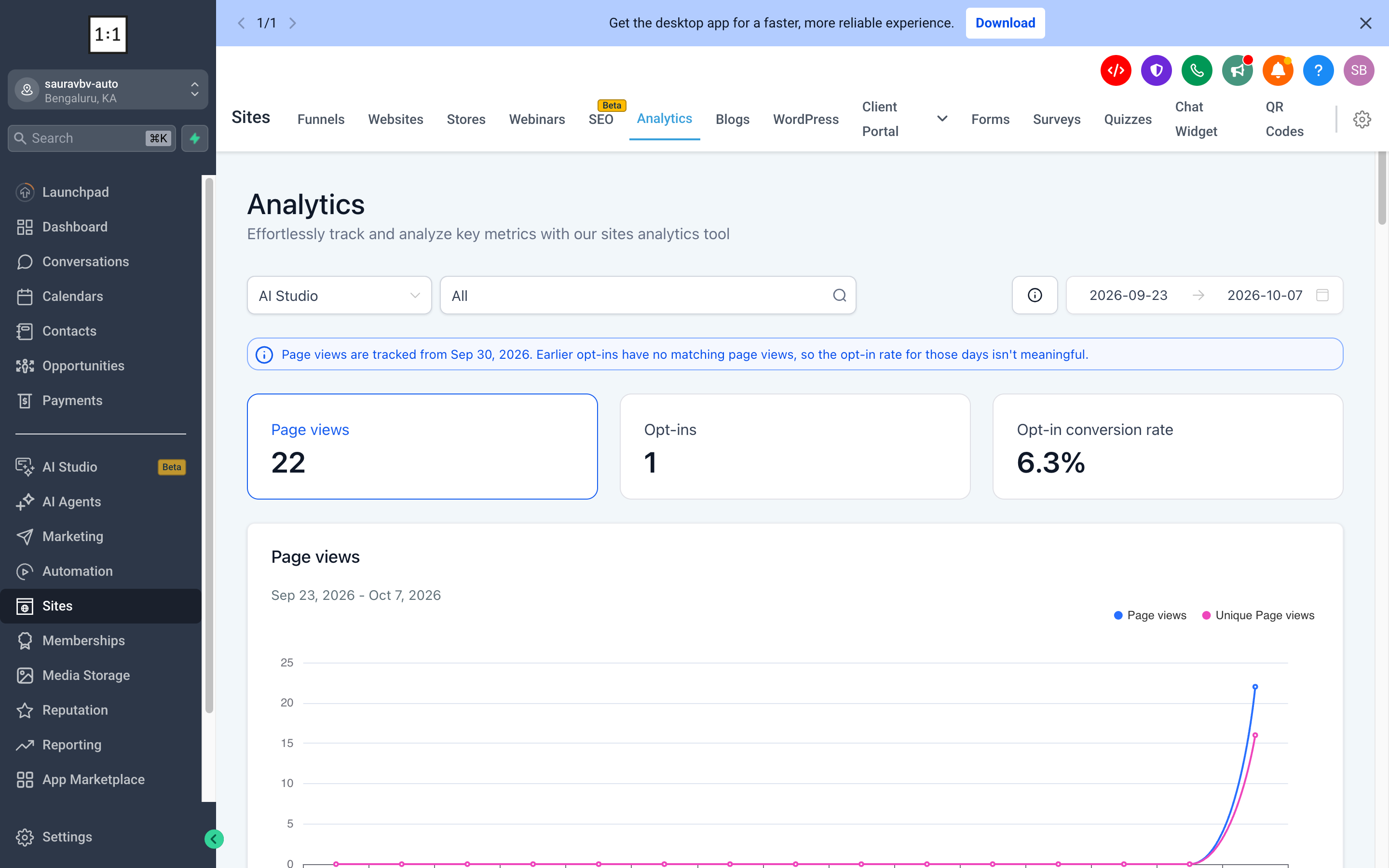Click the Download button in the banner
Screen dimensions: 1389x868
pyautogui.click(x=1005, y=23)
